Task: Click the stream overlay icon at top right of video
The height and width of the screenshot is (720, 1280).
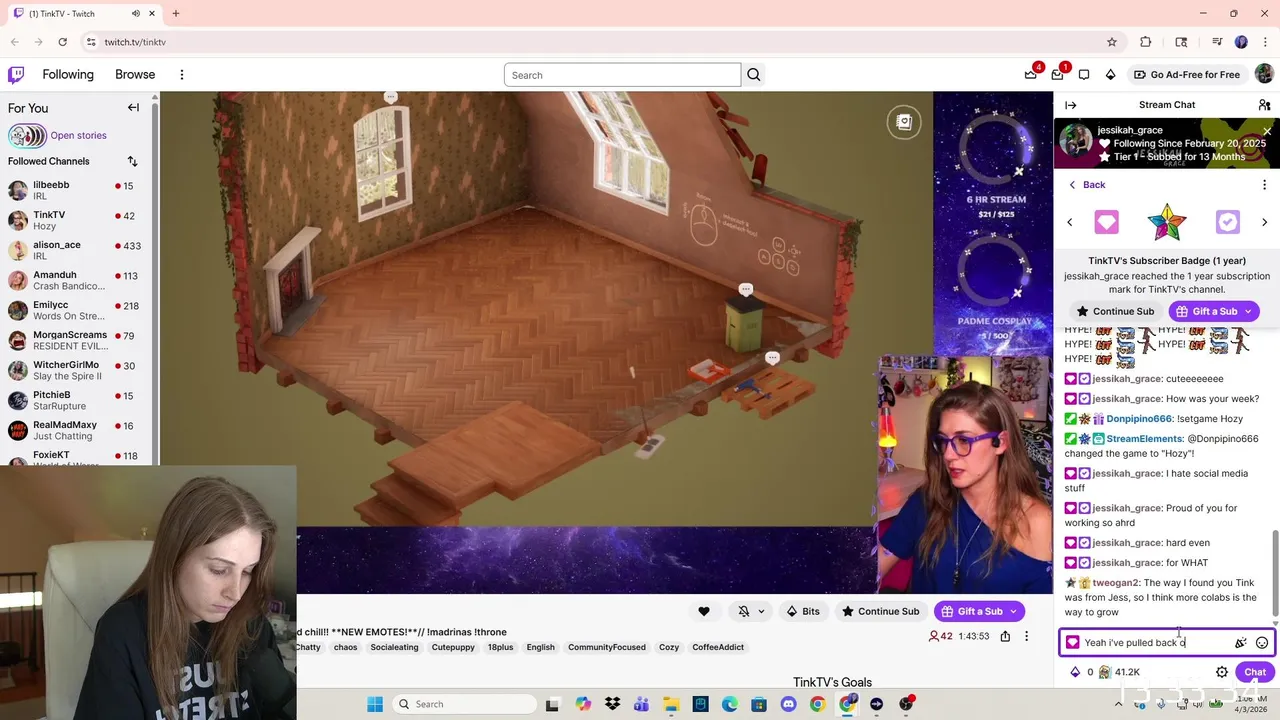Action: tap(904, 122)
